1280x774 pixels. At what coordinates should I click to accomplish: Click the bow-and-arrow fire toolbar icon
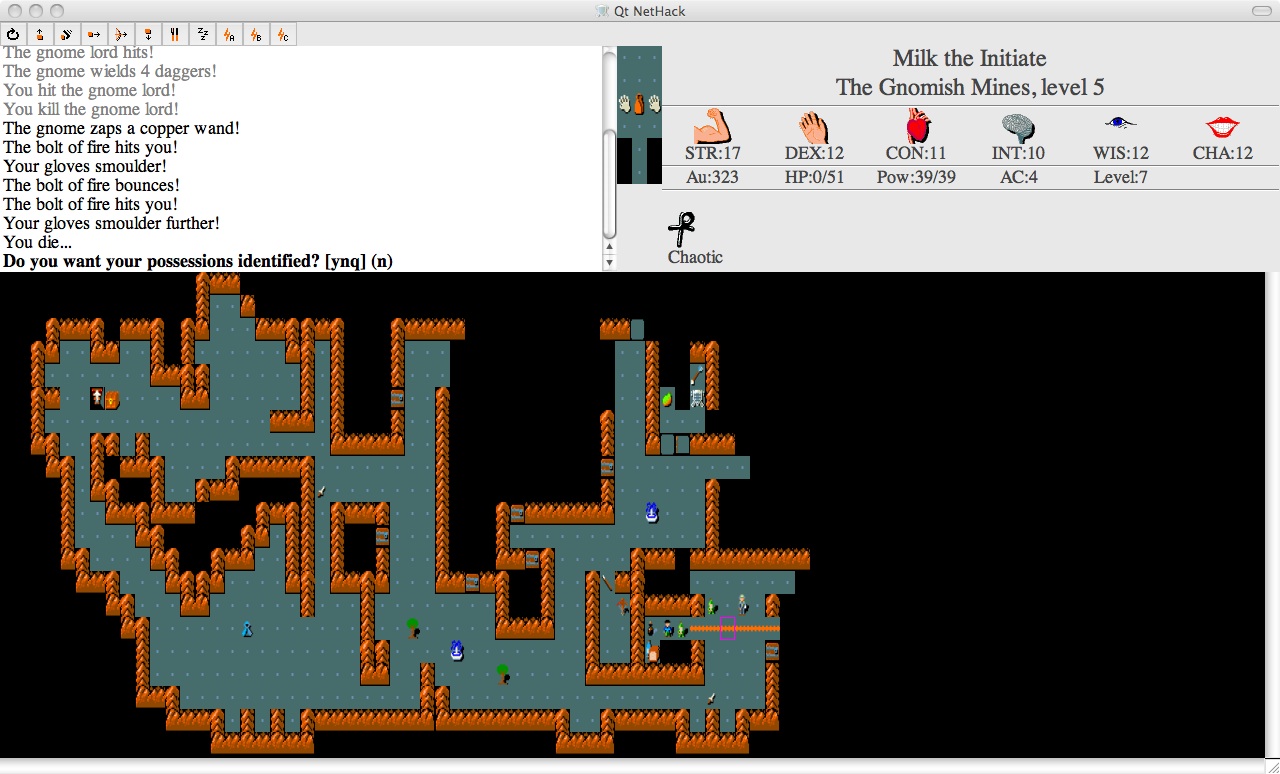[122, 34]
